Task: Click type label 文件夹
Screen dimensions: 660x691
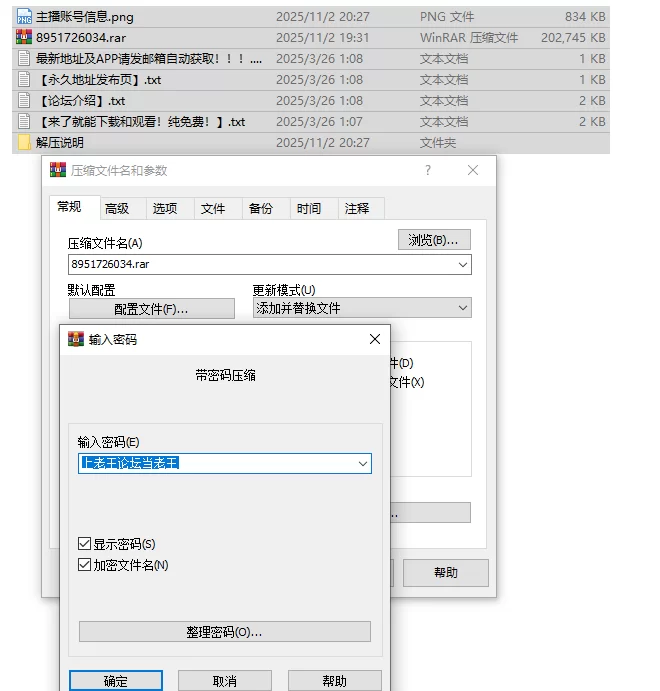Action: pos(438,143)
